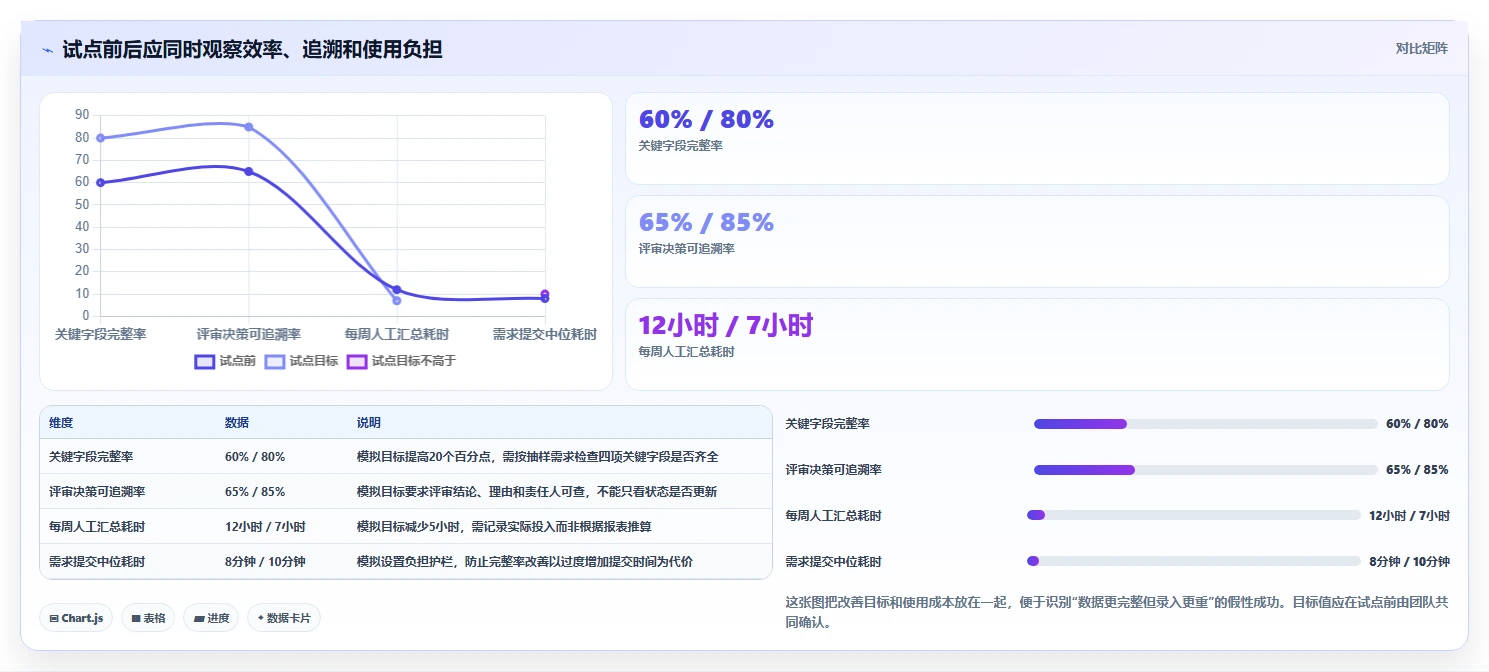Click the 每周人工汇总耗时 progress bar

tap(1194, 515)
